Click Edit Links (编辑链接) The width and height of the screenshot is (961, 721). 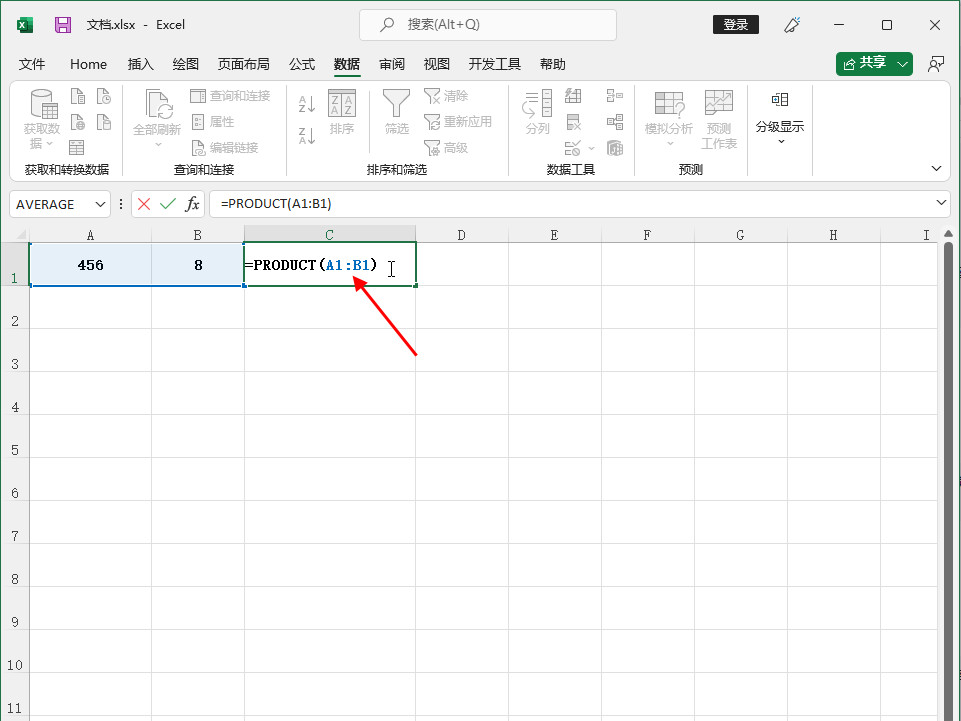[225, 148]
